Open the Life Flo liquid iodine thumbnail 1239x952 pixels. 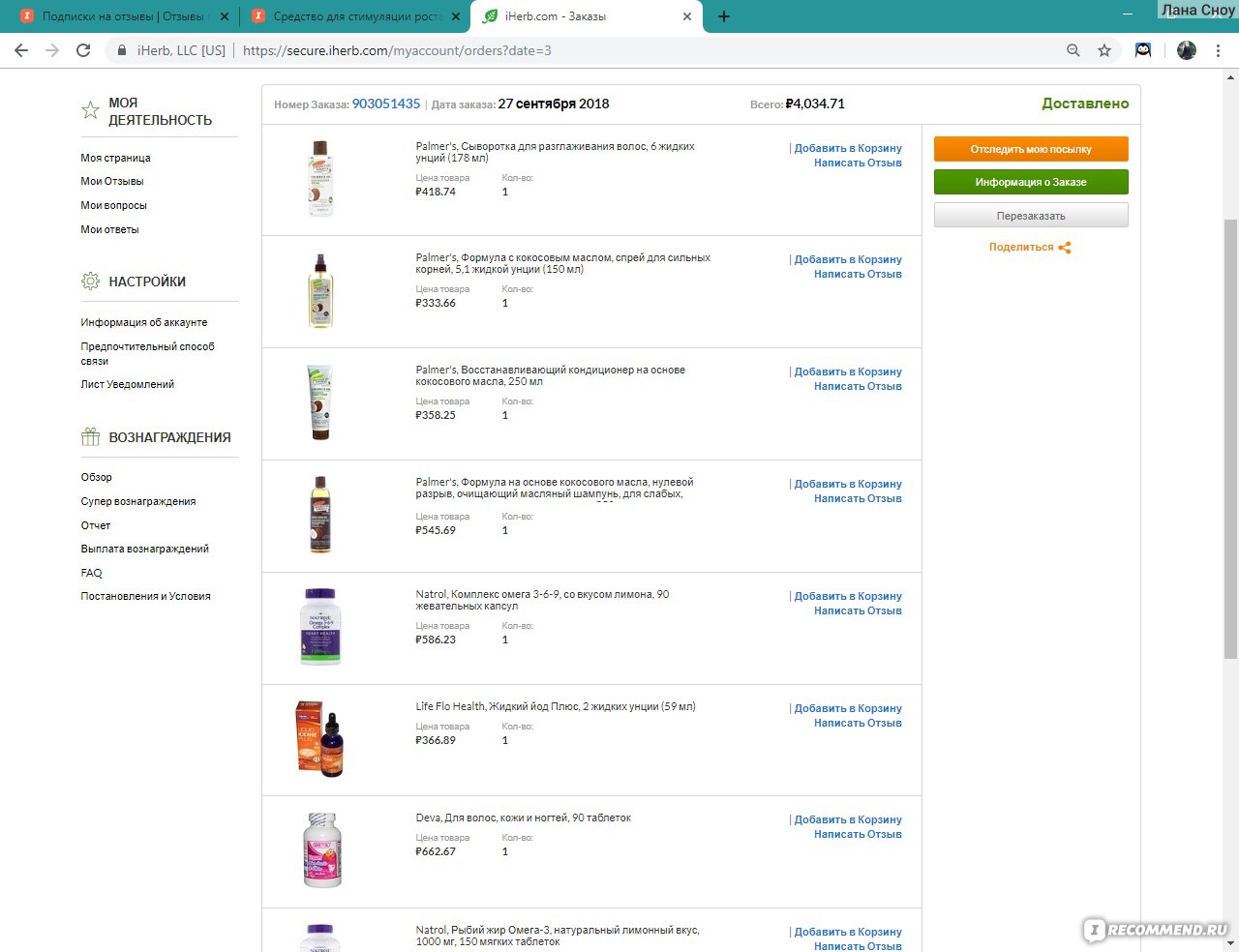(x=320, y=738)
